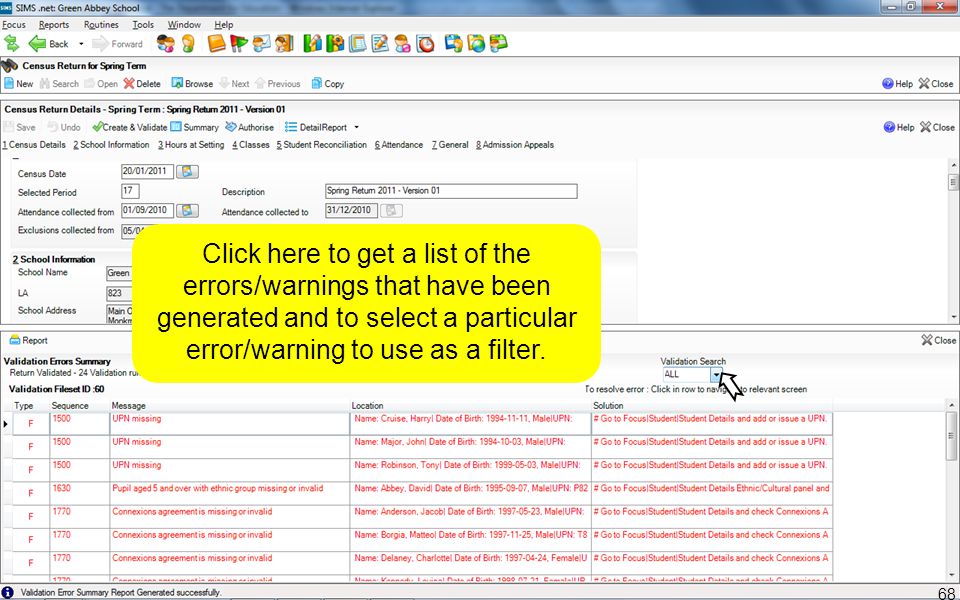
Task: Open the blue notepad sheets icon
Action: pos(358,43)
